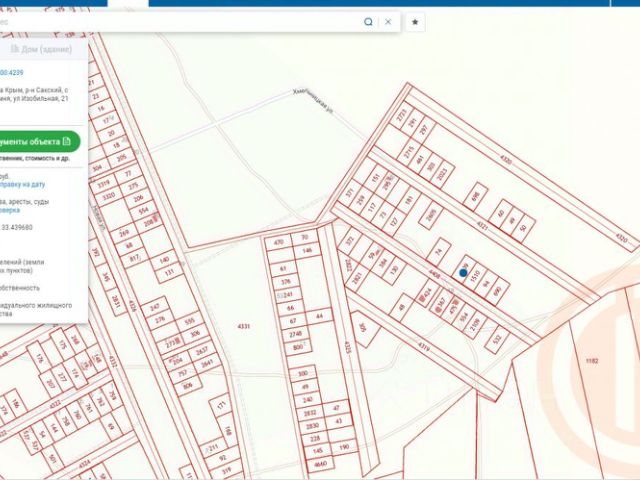
Task: Select parcel 2637
Action: [202, 350]
